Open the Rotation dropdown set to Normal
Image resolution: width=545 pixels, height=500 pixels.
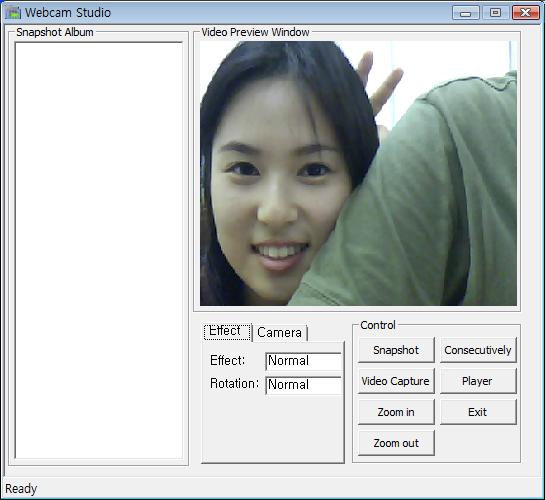(x=303, y=385)
